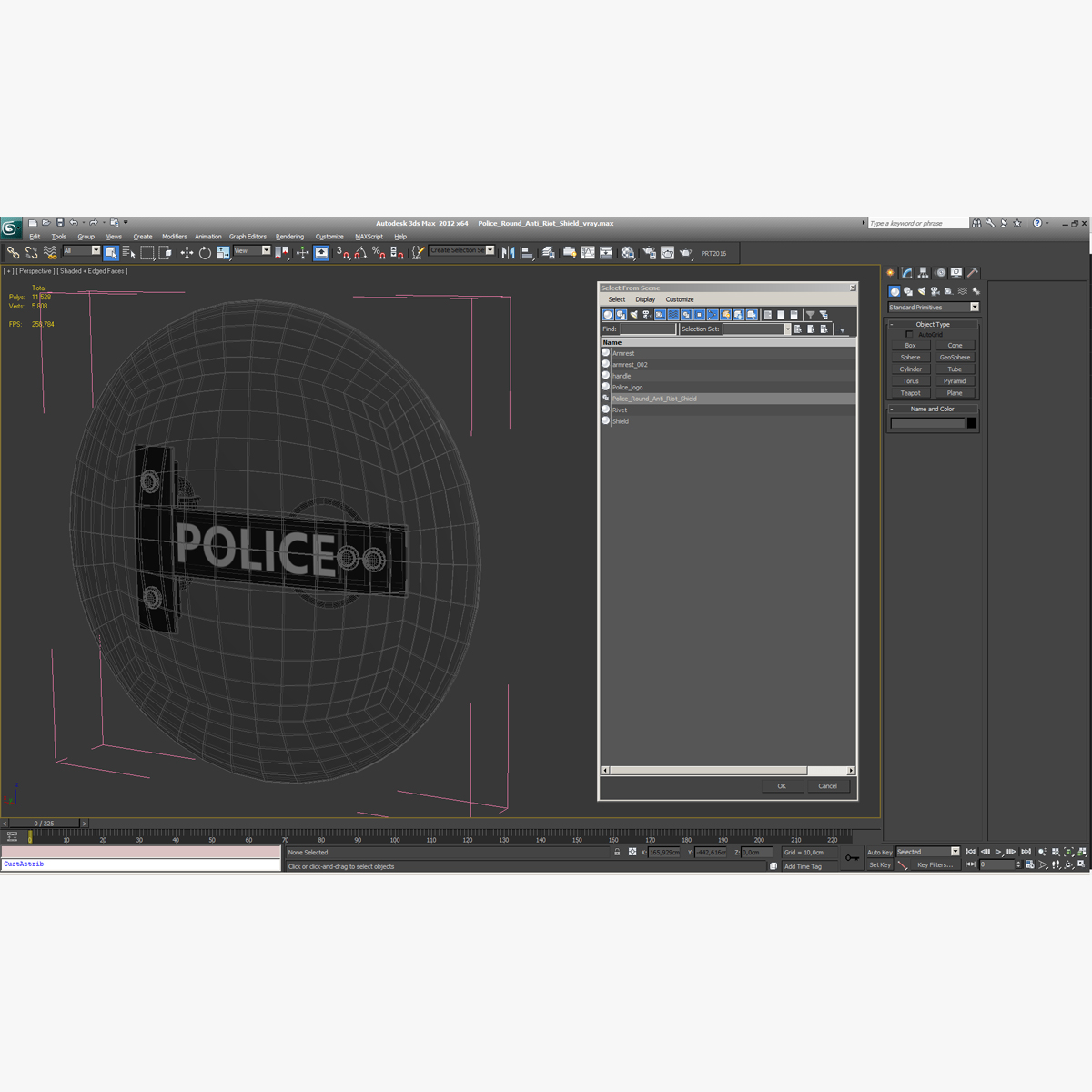Open the Material Editor icon
This screenshot has height=1092, width=1092.
pos(628,253)
